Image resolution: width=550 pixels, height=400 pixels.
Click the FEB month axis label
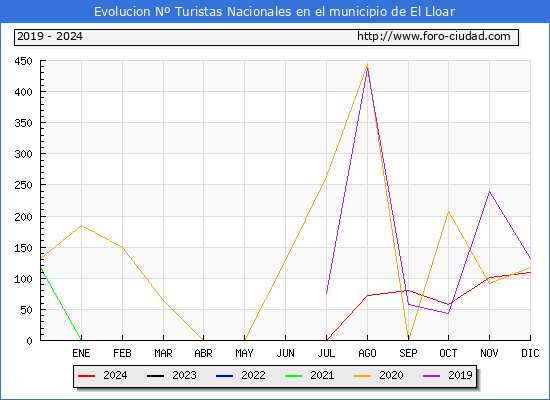(x=122, y=353)
